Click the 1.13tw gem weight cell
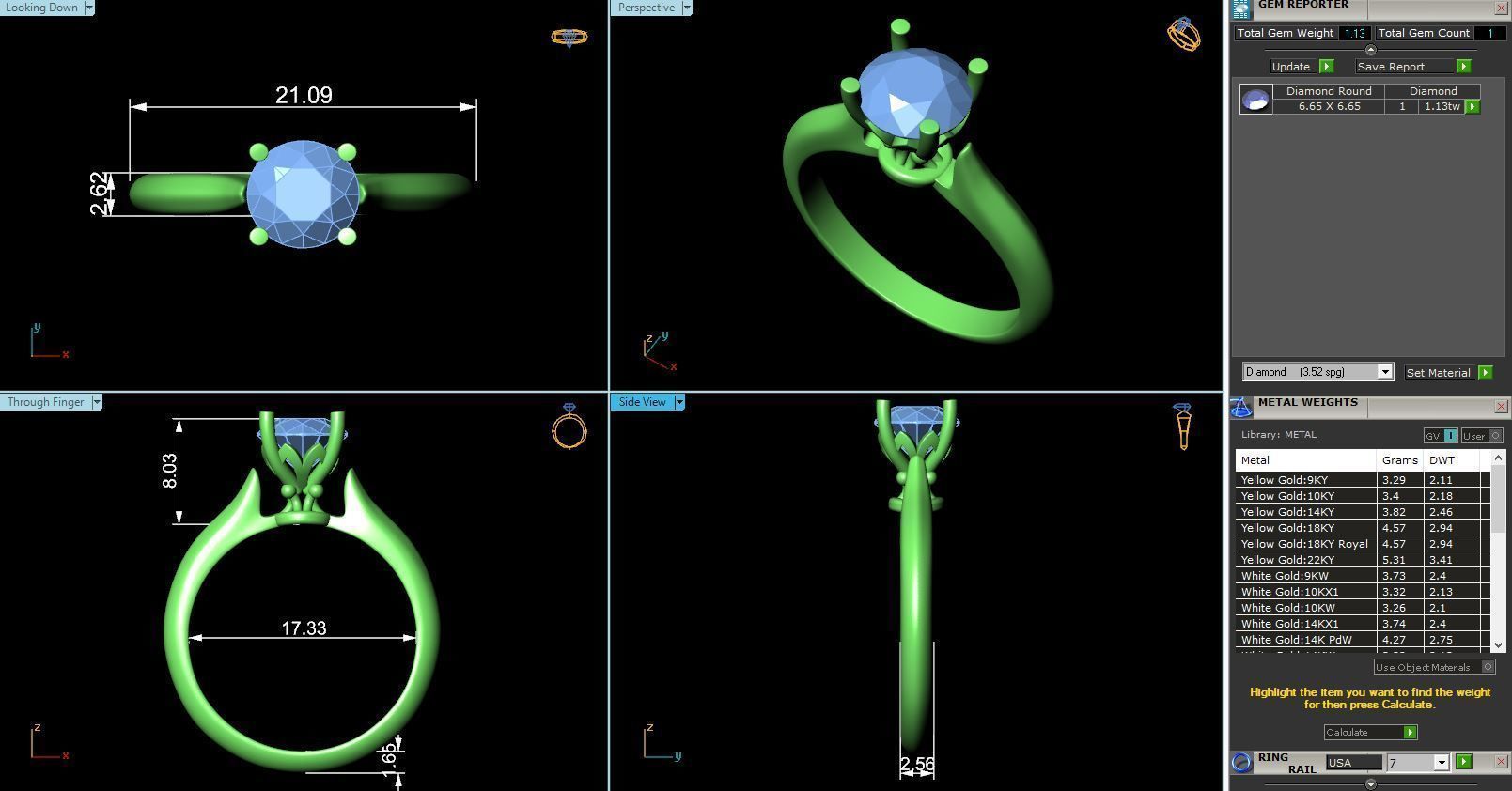This screenshot has height=791, width=1512. pos(1442,106)
